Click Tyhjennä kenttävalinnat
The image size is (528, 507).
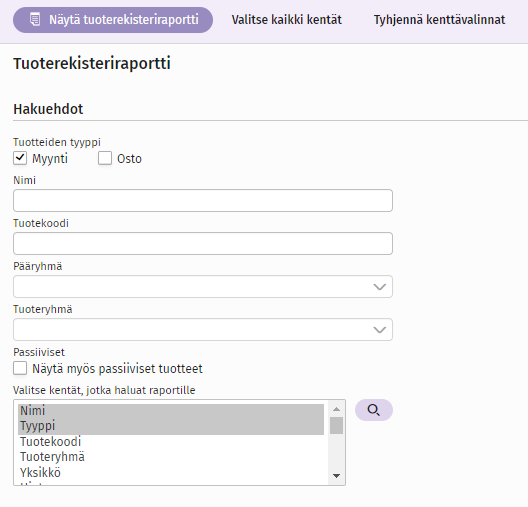[439, 20]
